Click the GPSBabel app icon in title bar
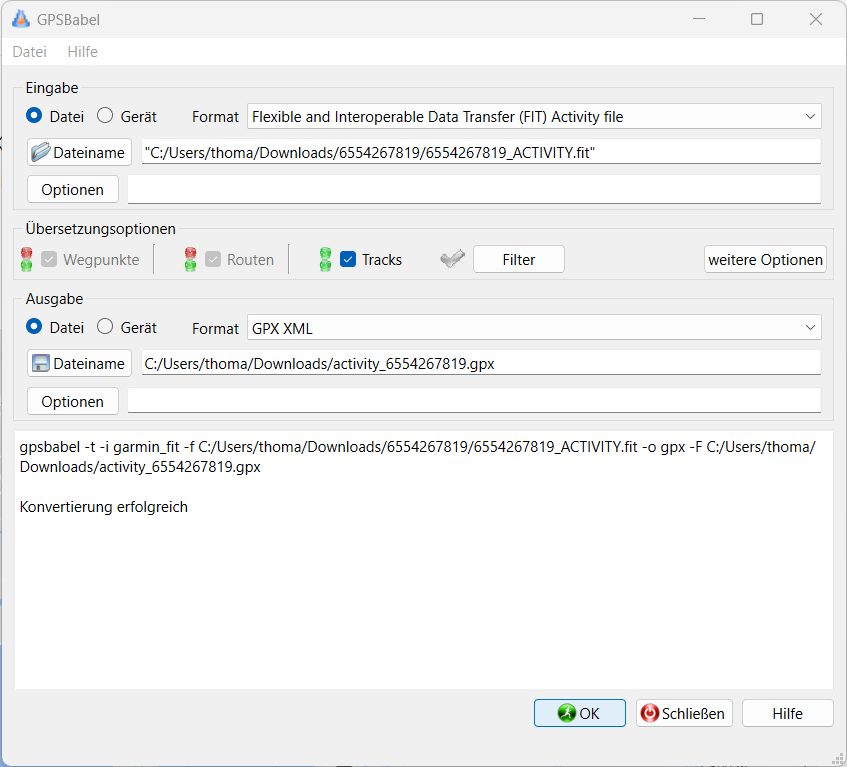Image resolution: width=847 pixels, height=767 pixels. (x=20, y=19)
